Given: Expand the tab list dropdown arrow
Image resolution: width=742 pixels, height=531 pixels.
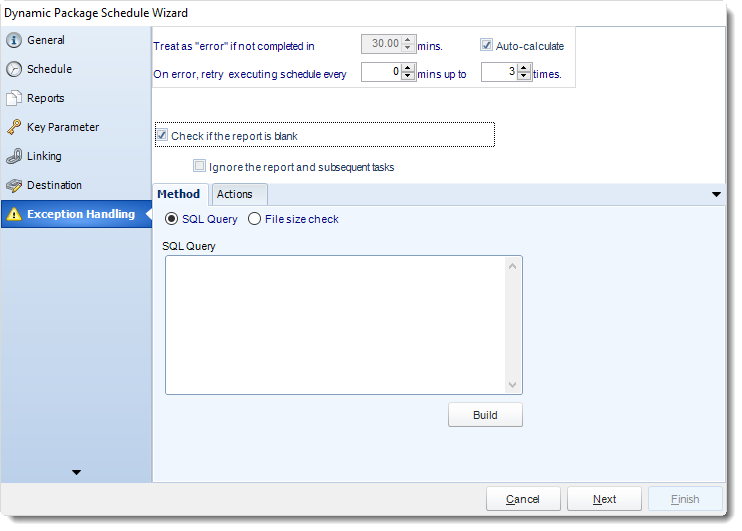Looking at the screenshot, I should point(716,195).
